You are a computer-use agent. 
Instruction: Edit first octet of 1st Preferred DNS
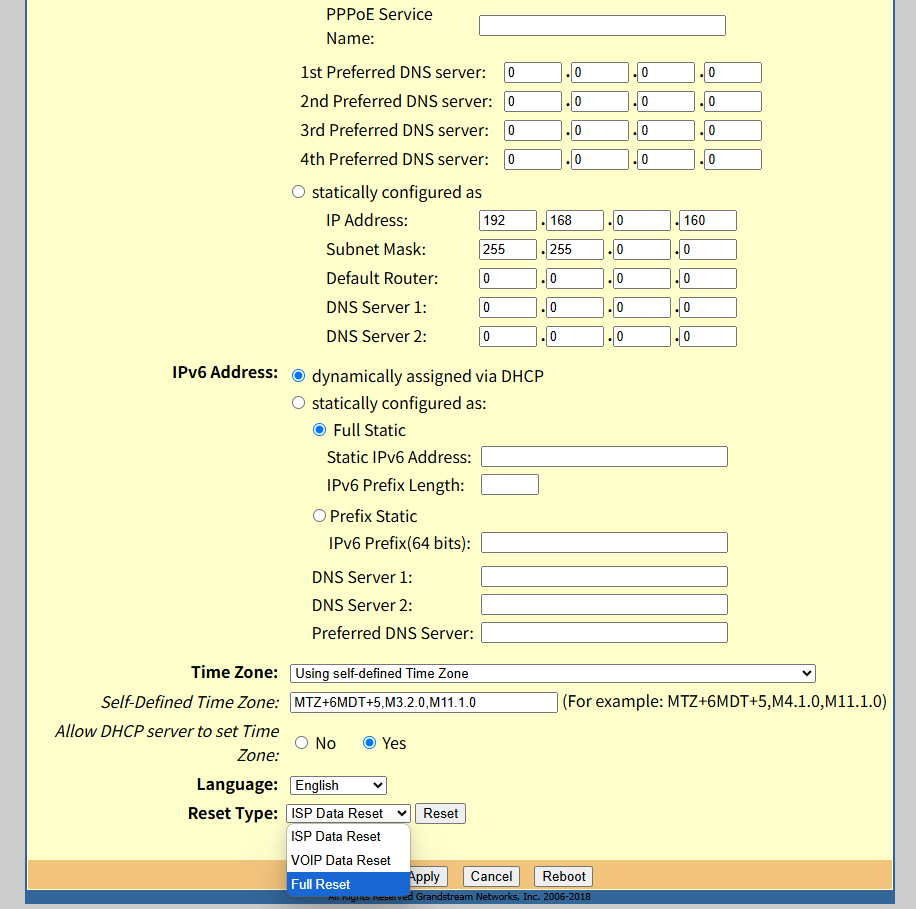(533, 72)
